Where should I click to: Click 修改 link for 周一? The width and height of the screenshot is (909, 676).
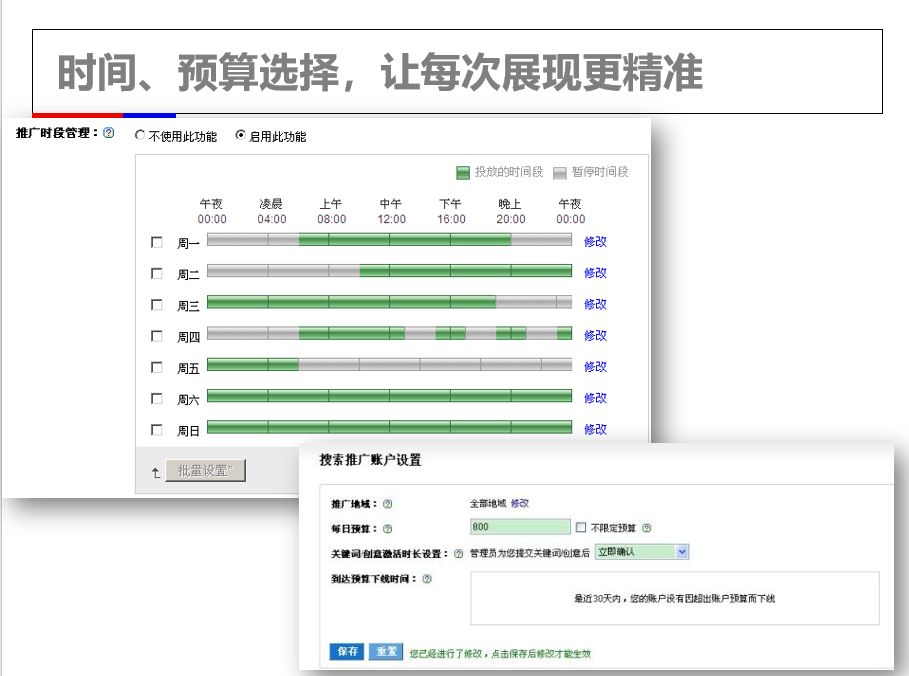[x=595, y=242]
